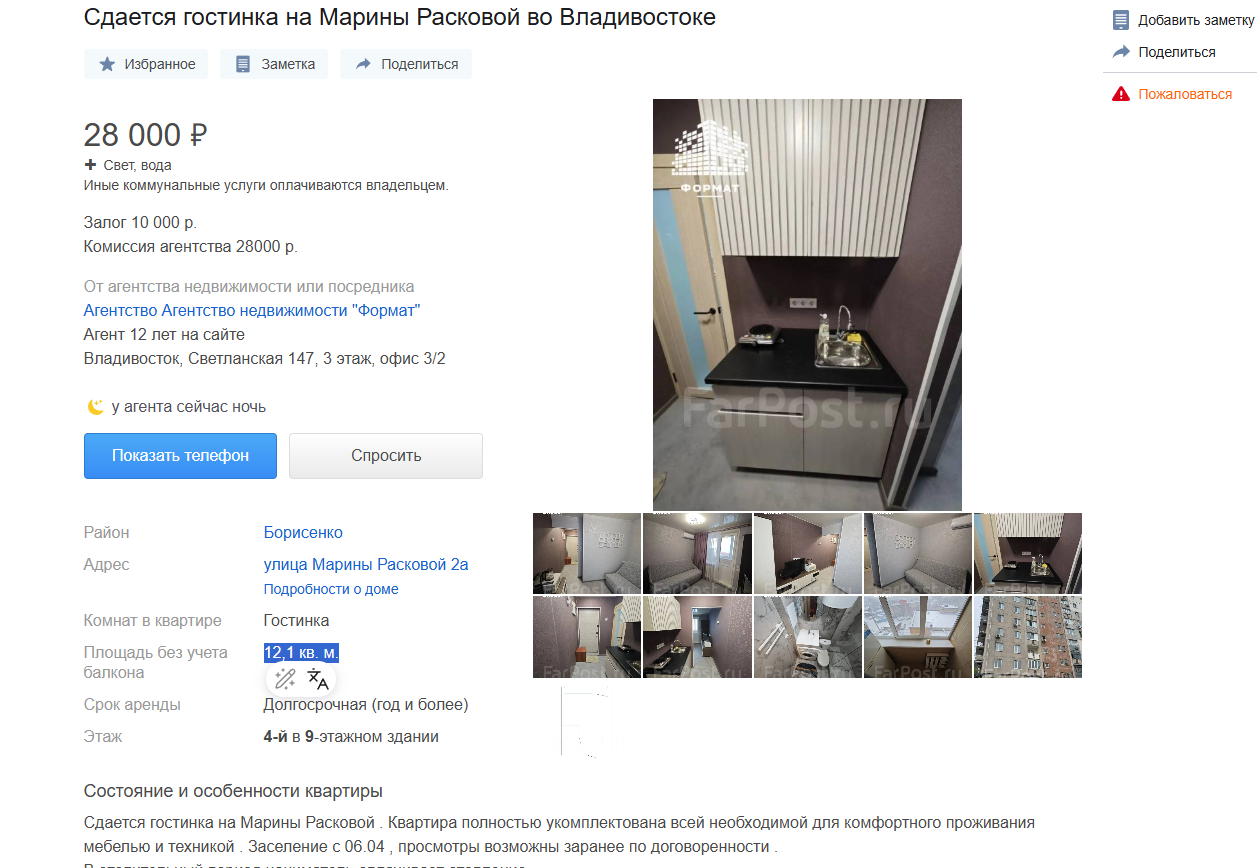Click the star icon in Избранное button

107,64
